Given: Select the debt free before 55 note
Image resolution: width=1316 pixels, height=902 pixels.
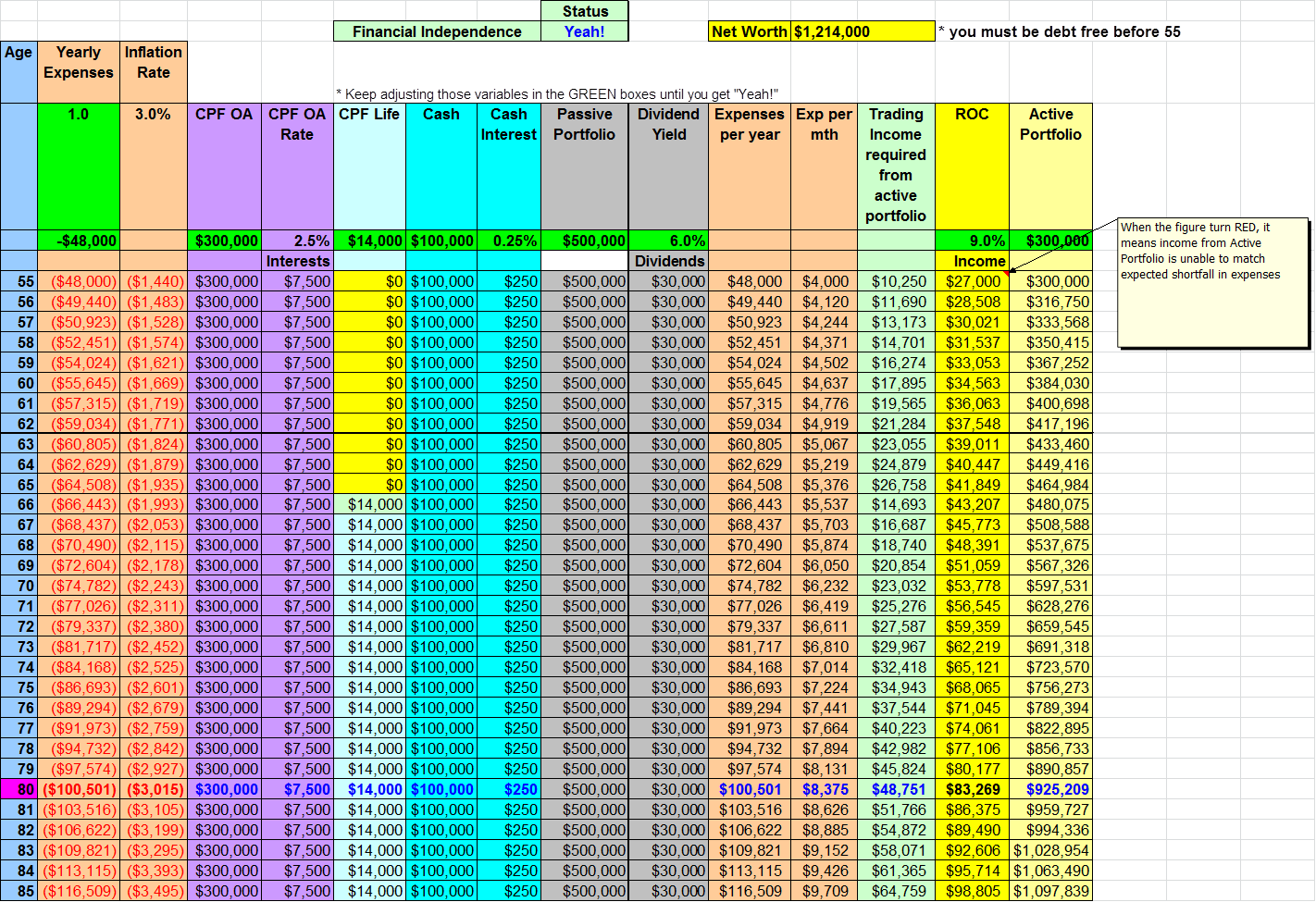Looking at the screenshot, I should coord(1060,31).
